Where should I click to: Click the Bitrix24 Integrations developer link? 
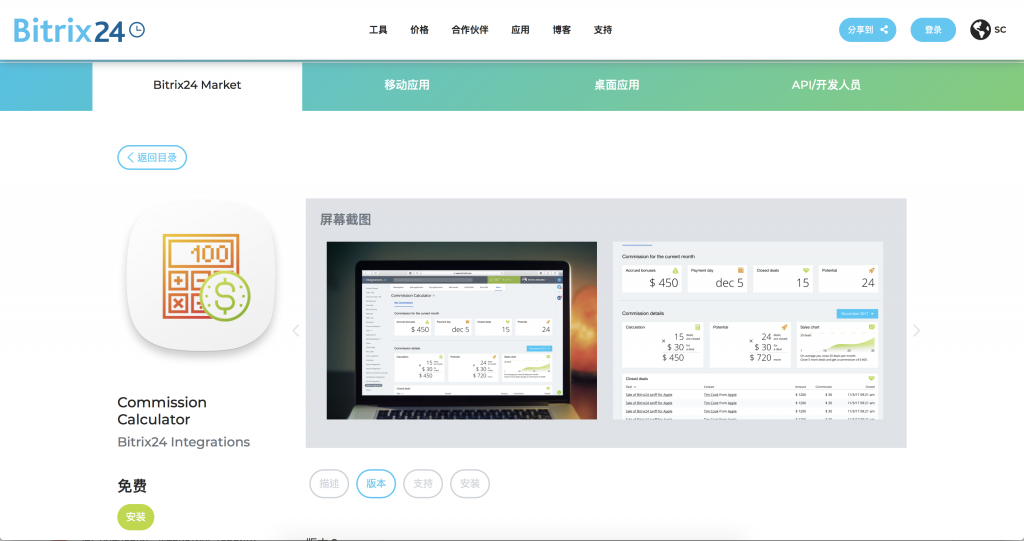coord(184,442)
